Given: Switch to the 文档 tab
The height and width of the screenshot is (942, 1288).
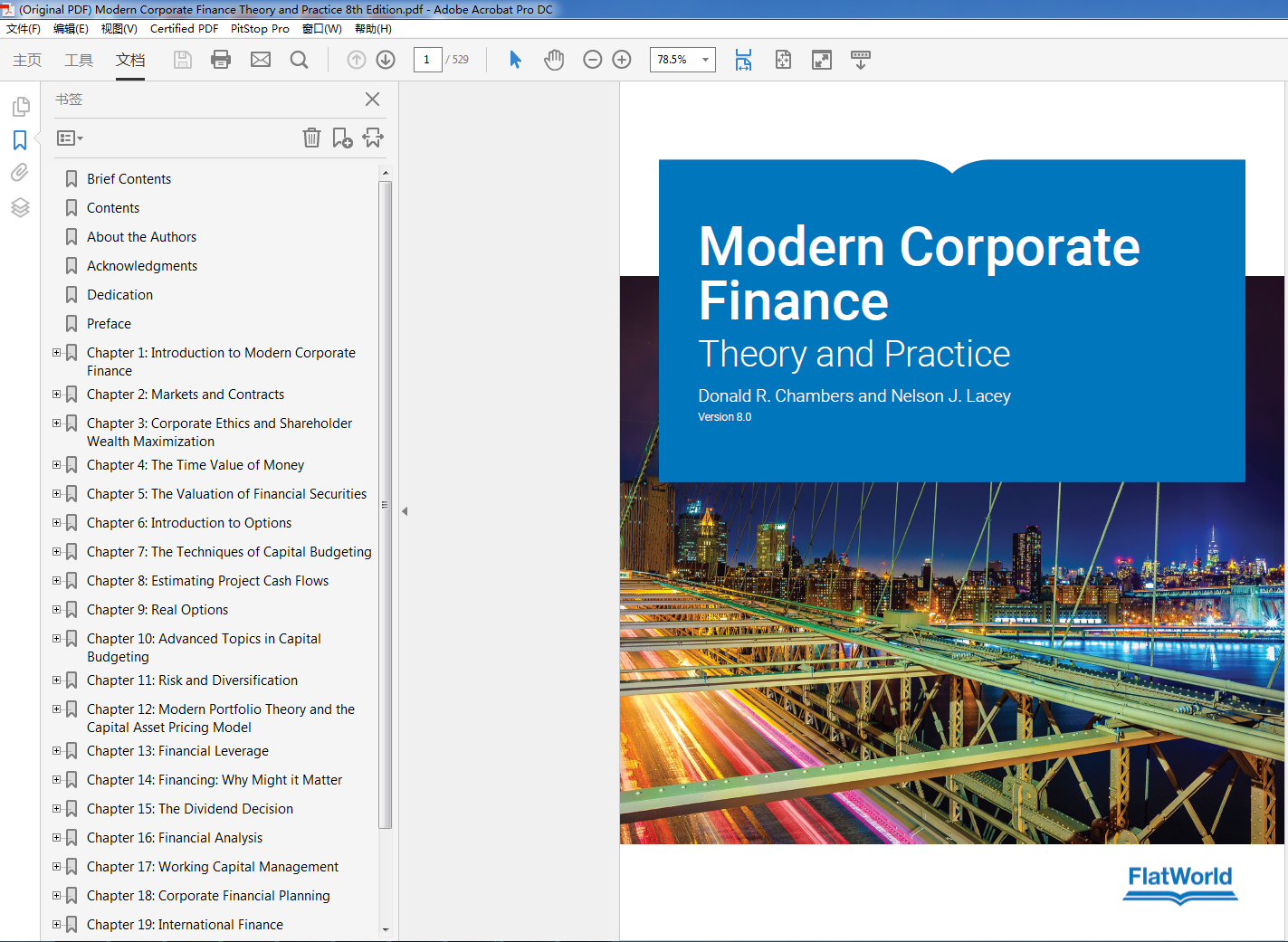Looking at the screenshot, I should (130, 60).
